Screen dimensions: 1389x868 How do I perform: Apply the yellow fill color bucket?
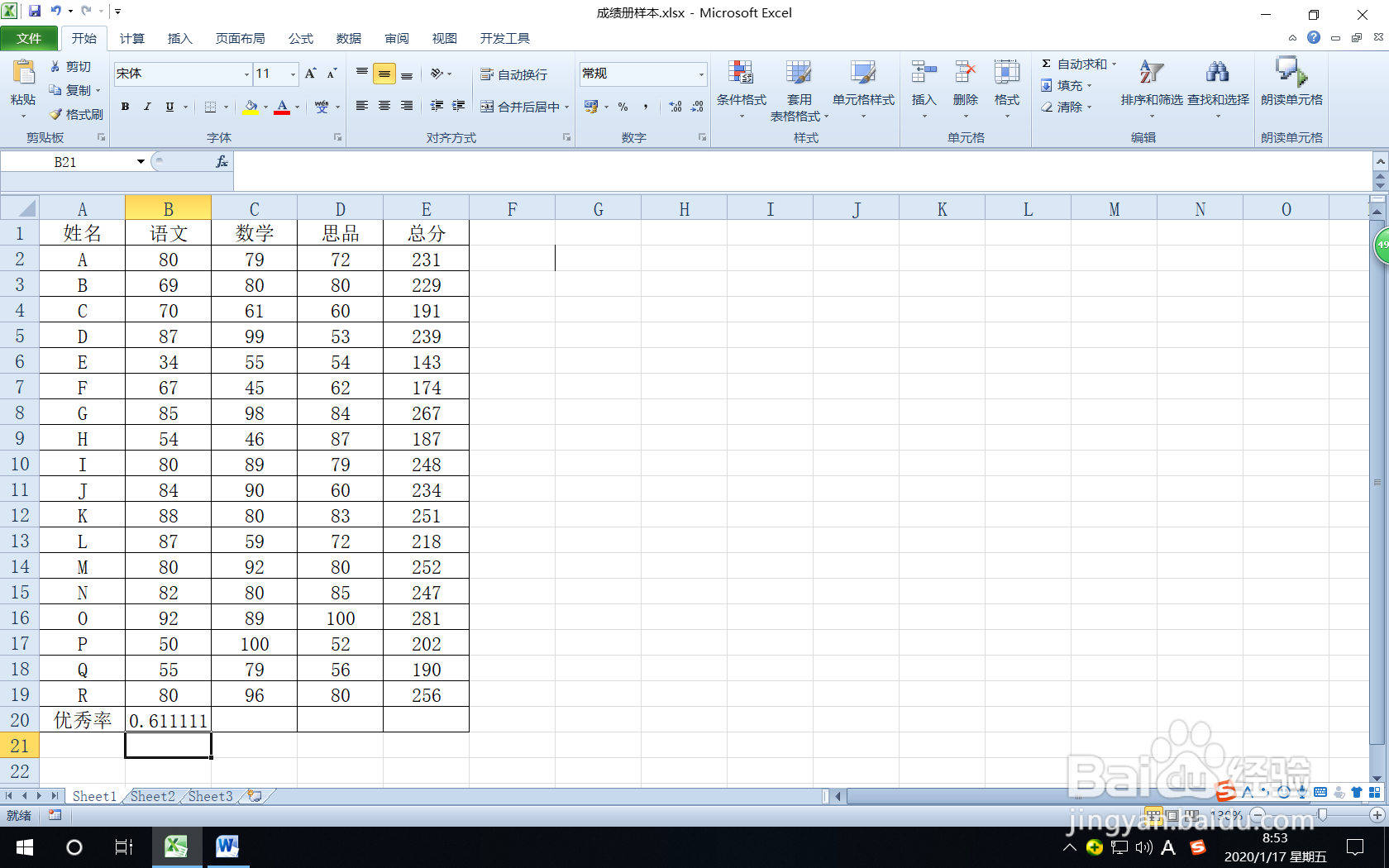click(x=251, y=107)
